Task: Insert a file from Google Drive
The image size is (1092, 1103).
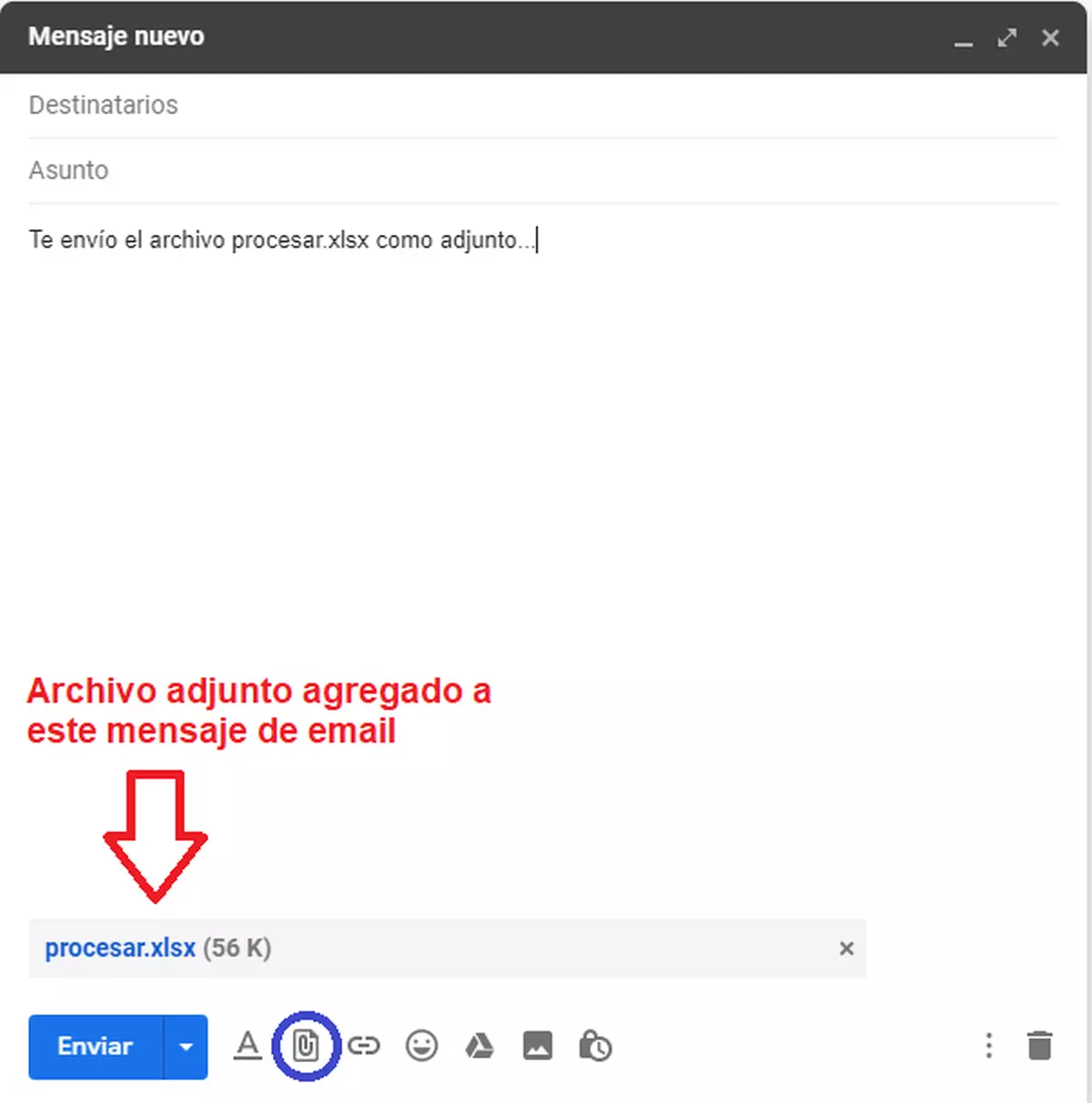Action: tap(480, 1046)
